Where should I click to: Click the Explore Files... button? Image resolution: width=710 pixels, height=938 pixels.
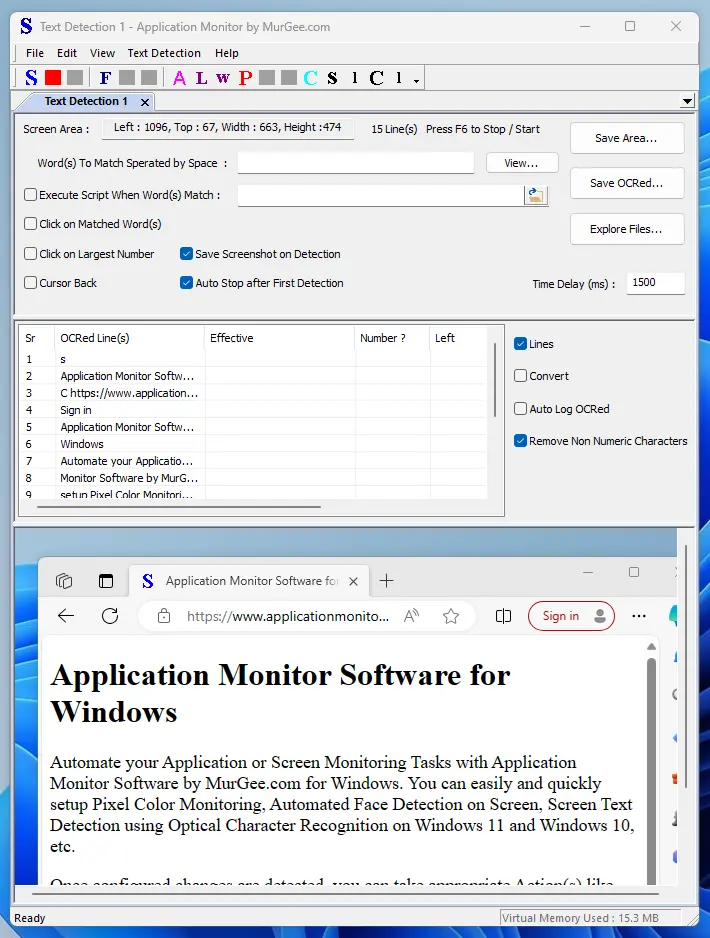coord(626,229)
